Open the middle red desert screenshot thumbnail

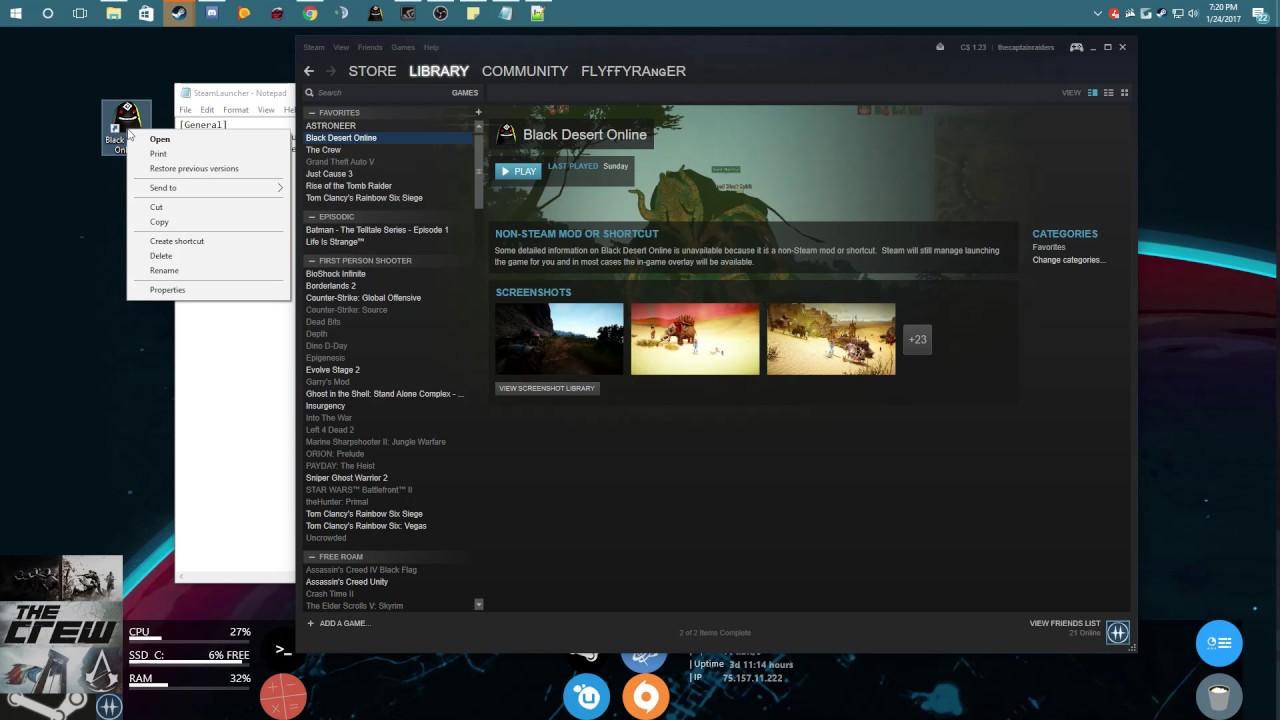[695, 339]
